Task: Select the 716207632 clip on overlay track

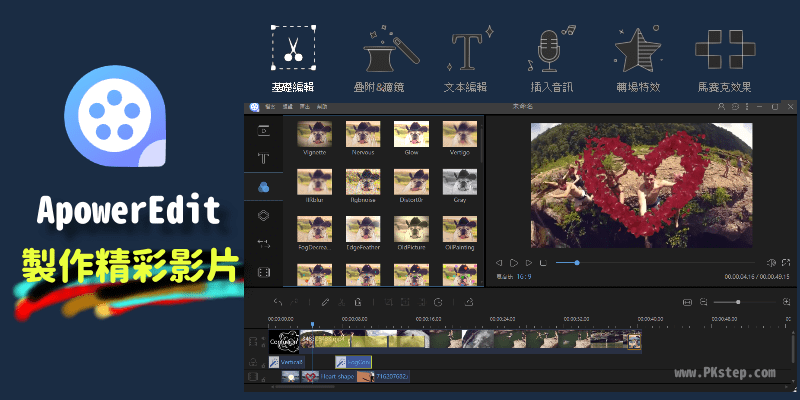Action: click(383, 377)
